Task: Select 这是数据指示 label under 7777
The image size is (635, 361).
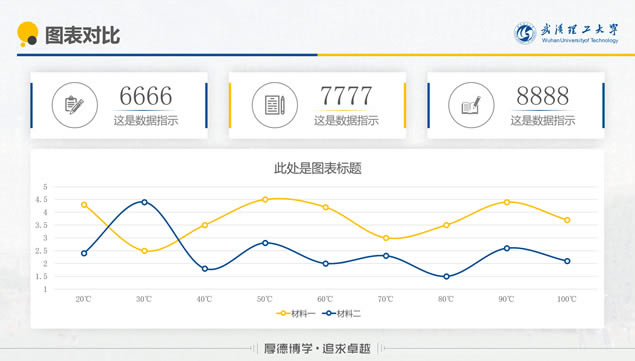Action: (346, 120)
